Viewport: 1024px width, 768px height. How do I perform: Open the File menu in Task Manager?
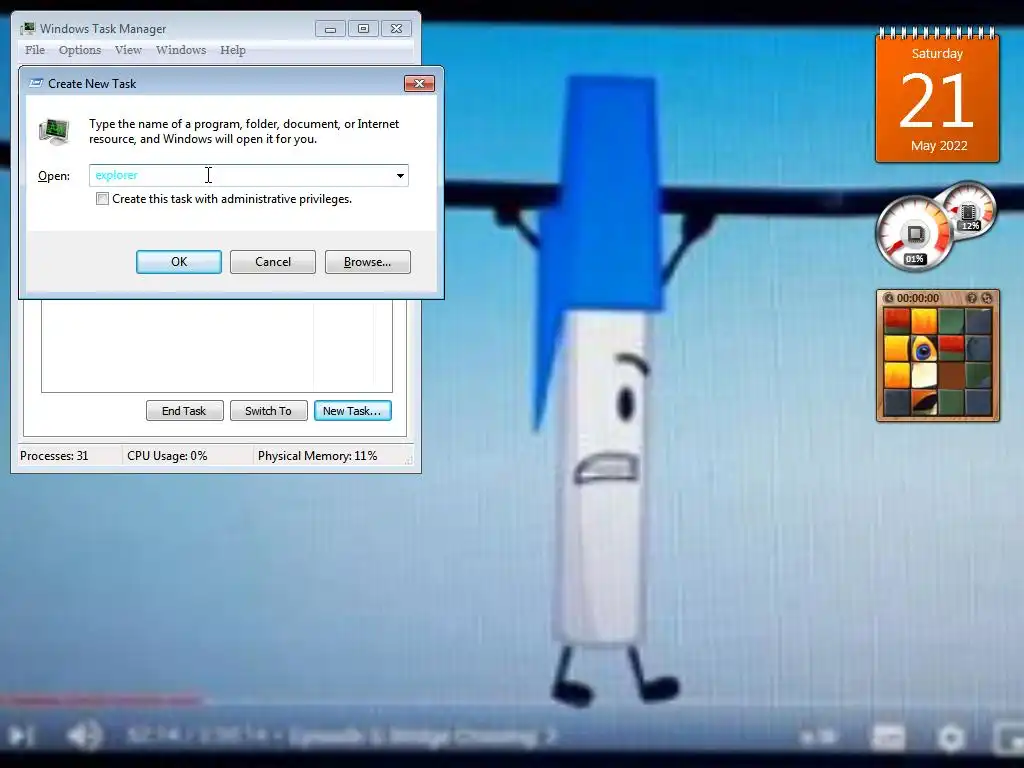(35, 50)
